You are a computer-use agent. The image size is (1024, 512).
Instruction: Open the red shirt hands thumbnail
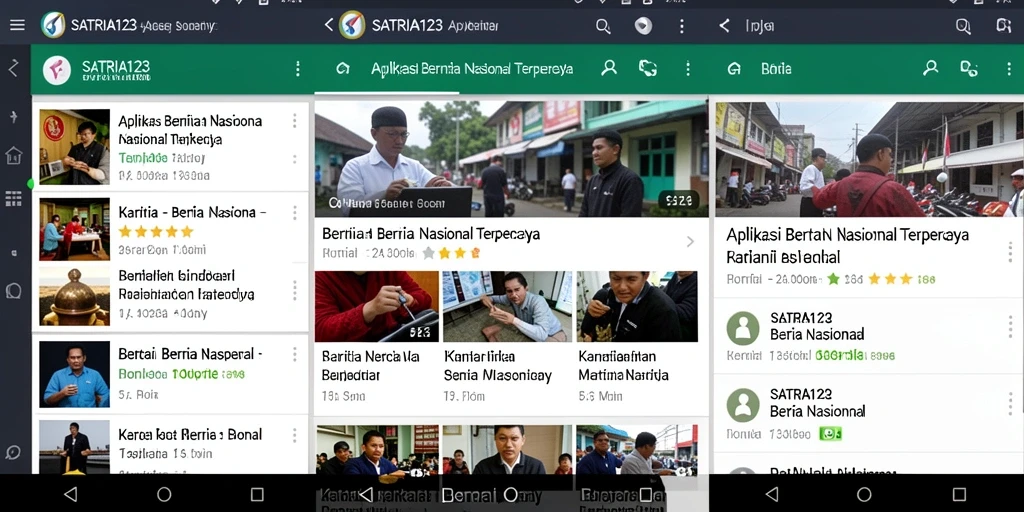click(x=377, y=306)
